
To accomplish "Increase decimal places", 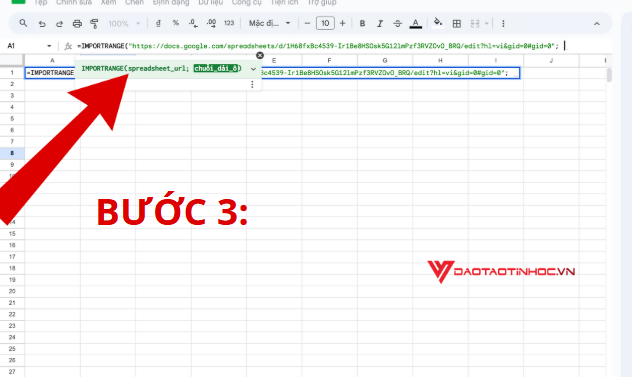I will pyautogui.click(x=211, y=23).
